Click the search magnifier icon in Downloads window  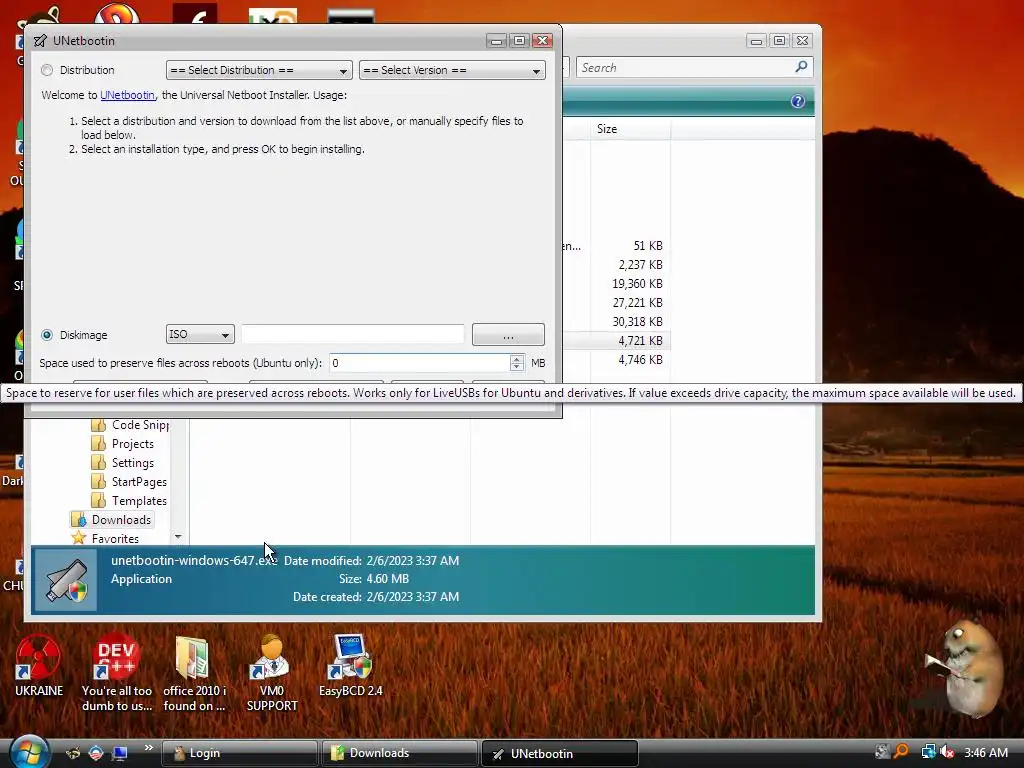(802, 67)
